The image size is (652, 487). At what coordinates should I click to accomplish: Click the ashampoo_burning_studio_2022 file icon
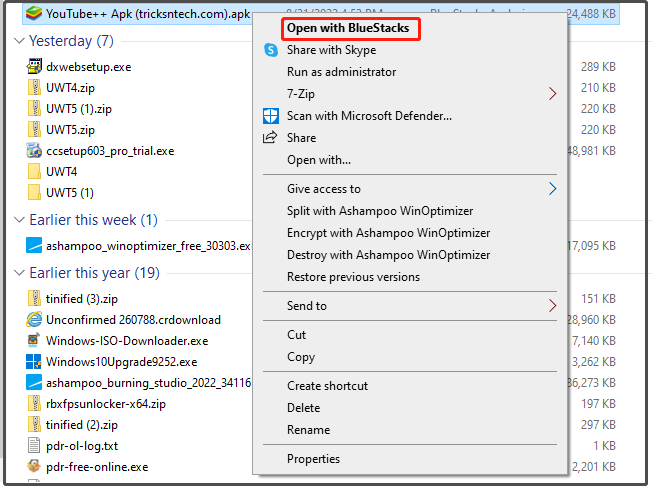click(34, 382)
